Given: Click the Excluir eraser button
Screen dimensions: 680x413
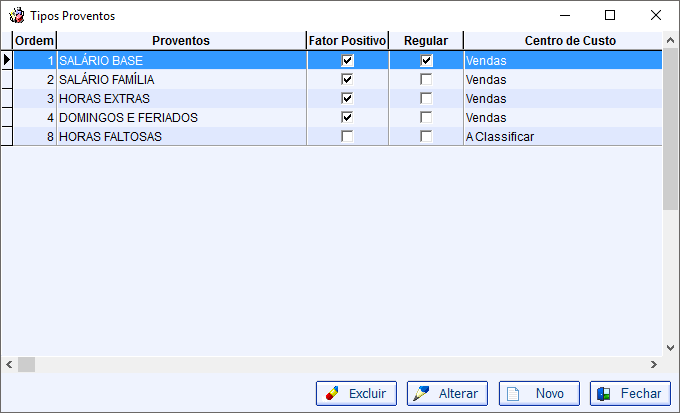Looking at the screenshot, I should pyautogui.click(x=356, y=393).
